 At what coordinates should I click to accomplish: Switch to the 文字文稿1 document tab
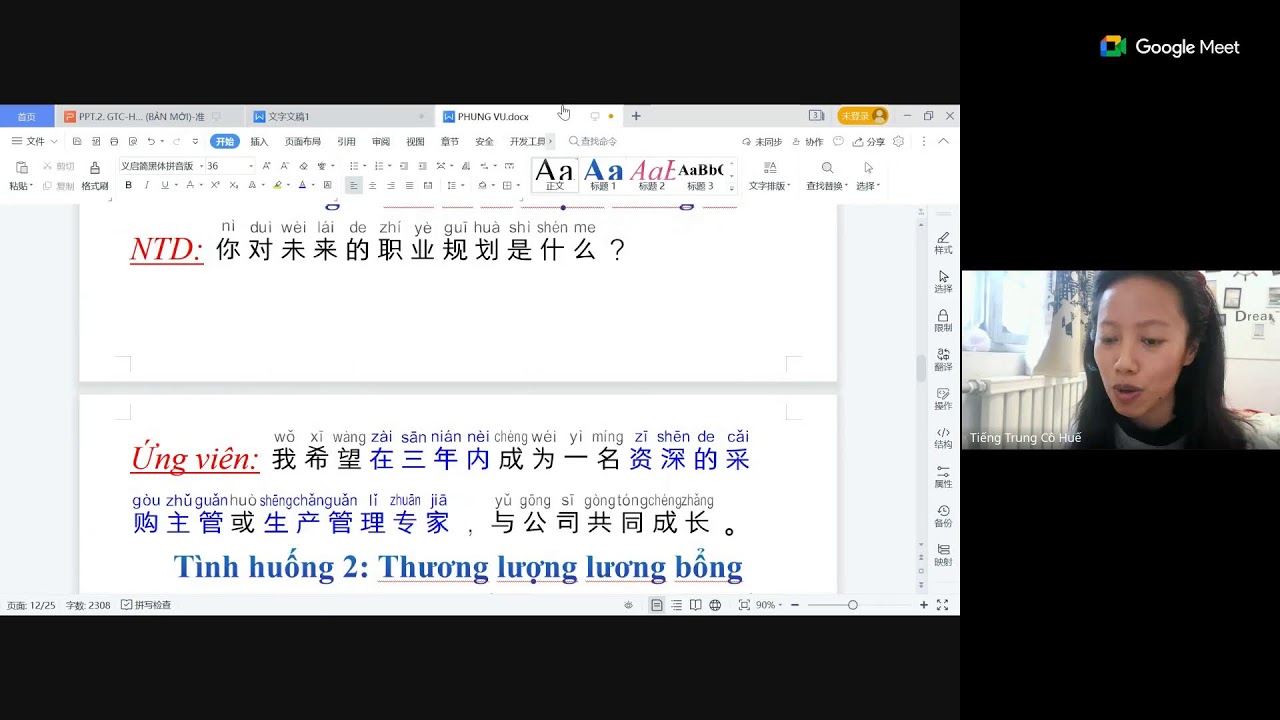tap(339, 116)
